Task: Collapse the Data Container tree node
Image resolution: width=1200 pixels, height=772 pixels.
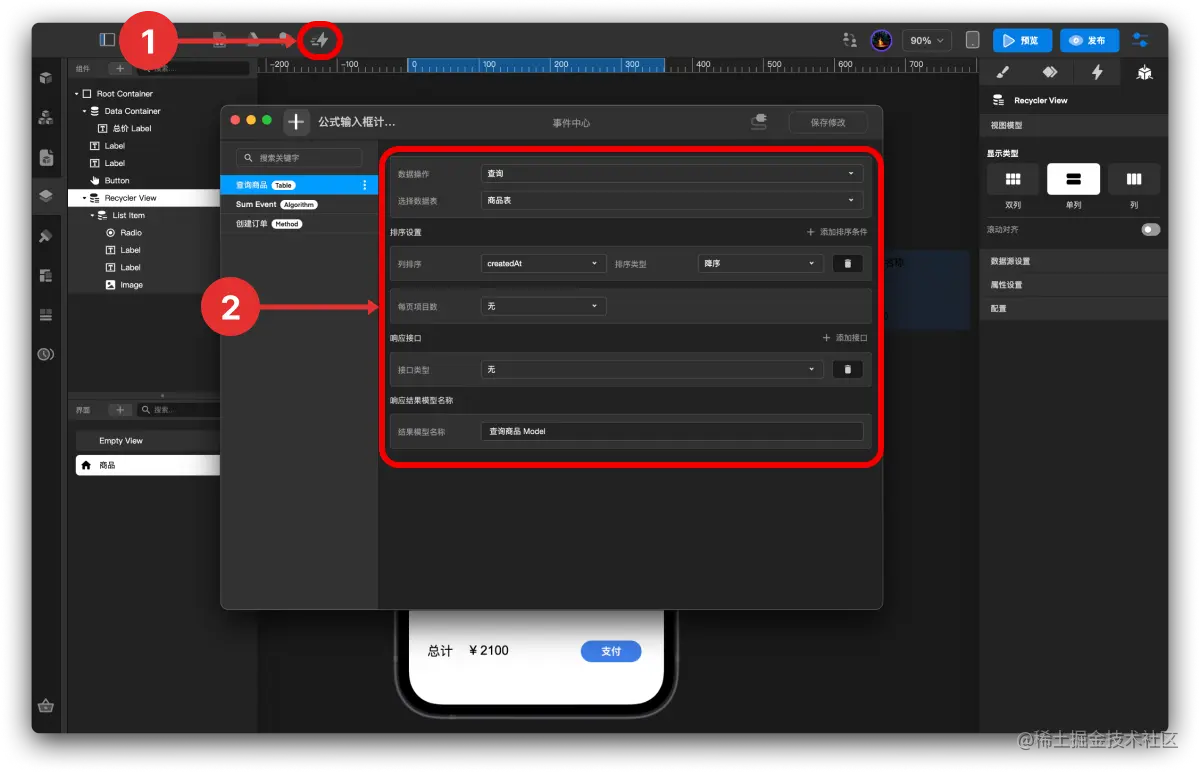Action: coord(85,111)
